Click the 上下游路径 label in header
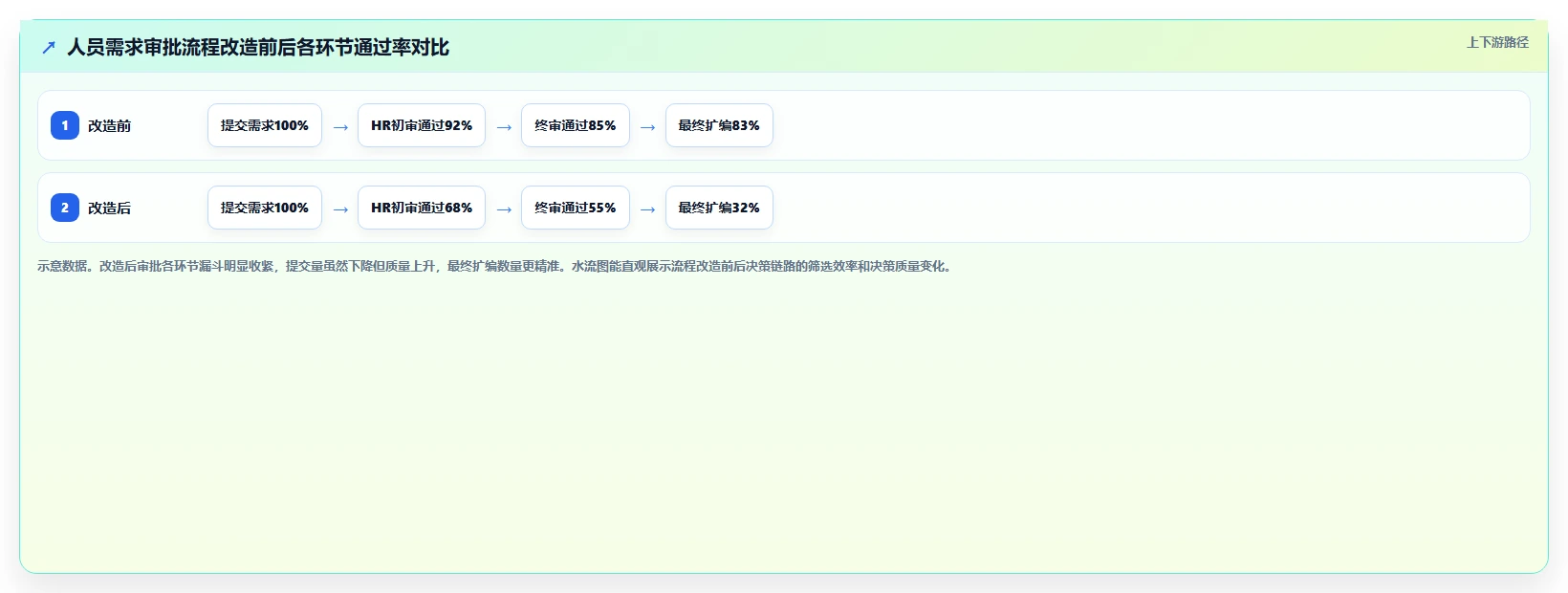 [x=1497, y=42]
